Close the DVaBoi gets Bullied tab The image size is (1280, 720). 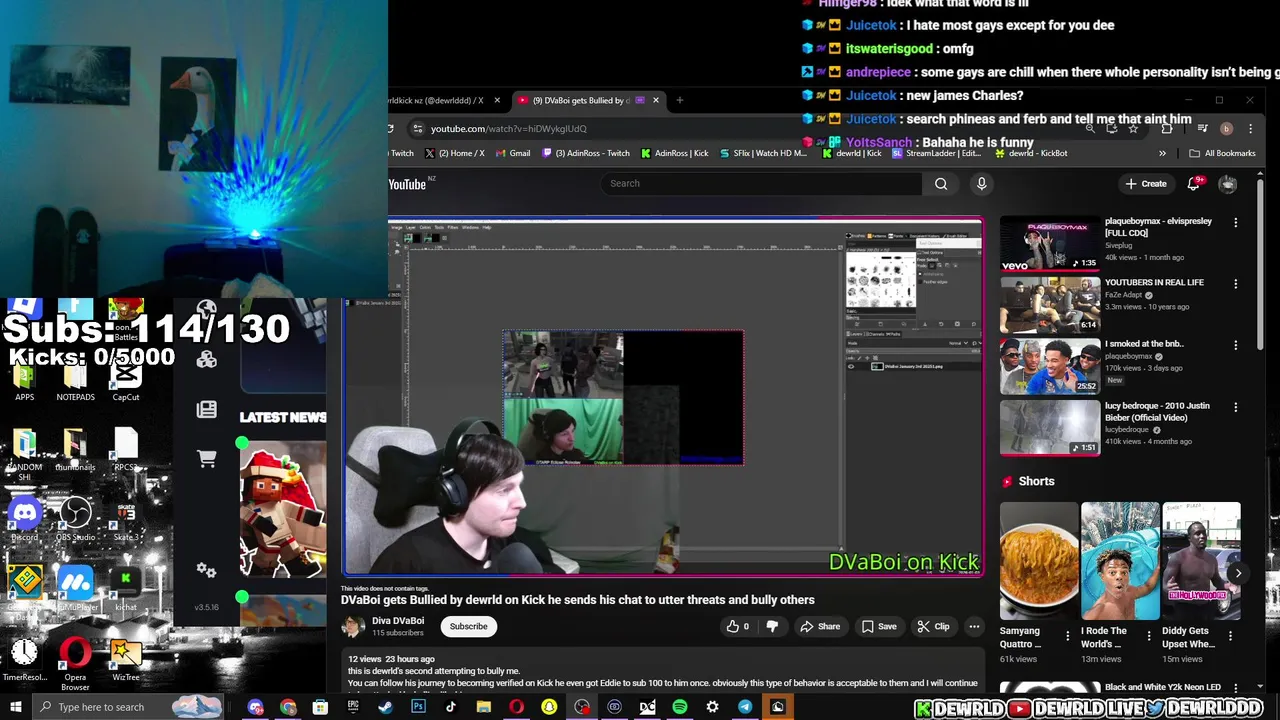pyautogui.click(x=656, y=100)
